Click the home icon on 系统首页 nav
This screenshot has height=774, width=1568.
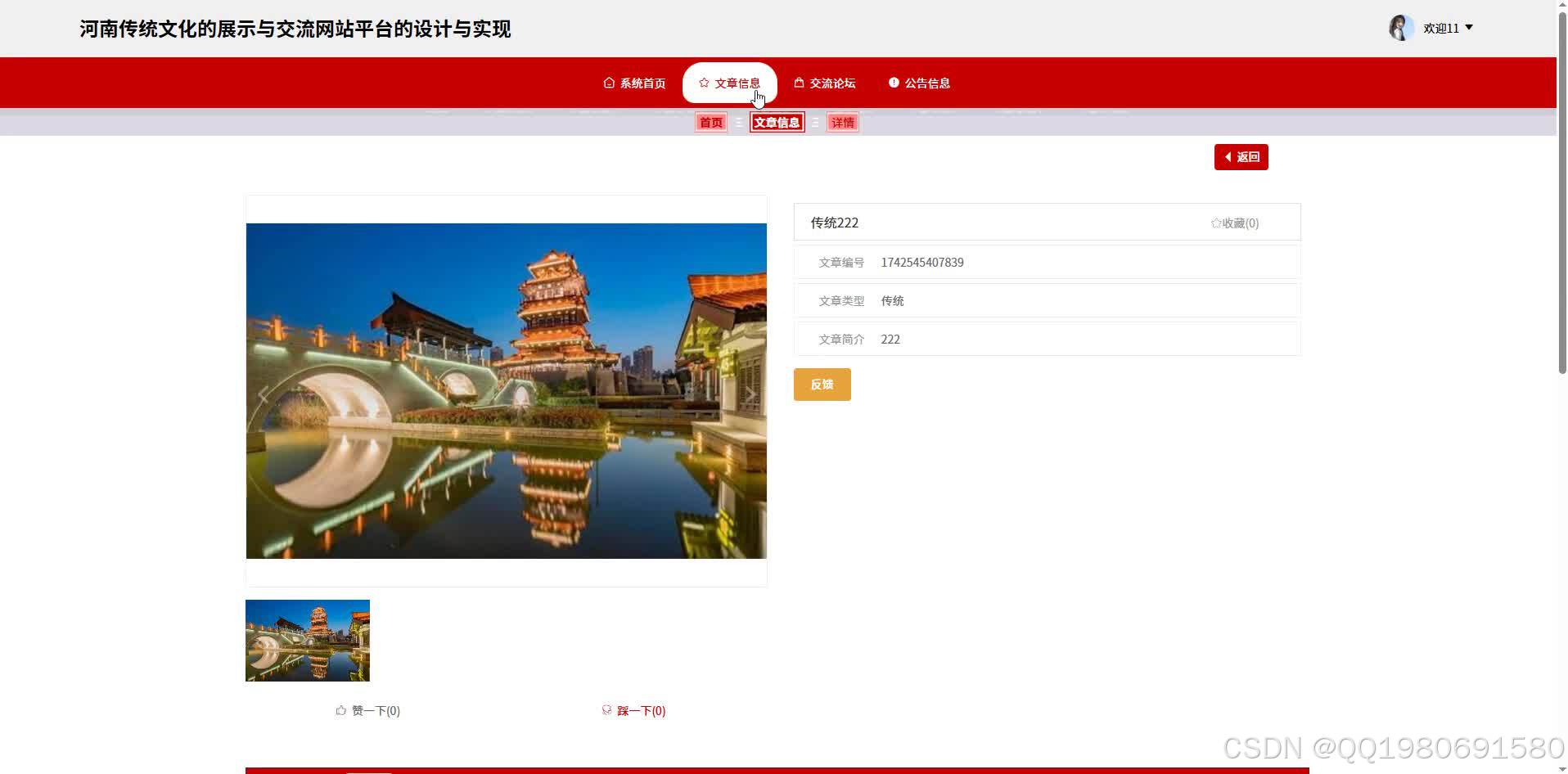[609, 83]
